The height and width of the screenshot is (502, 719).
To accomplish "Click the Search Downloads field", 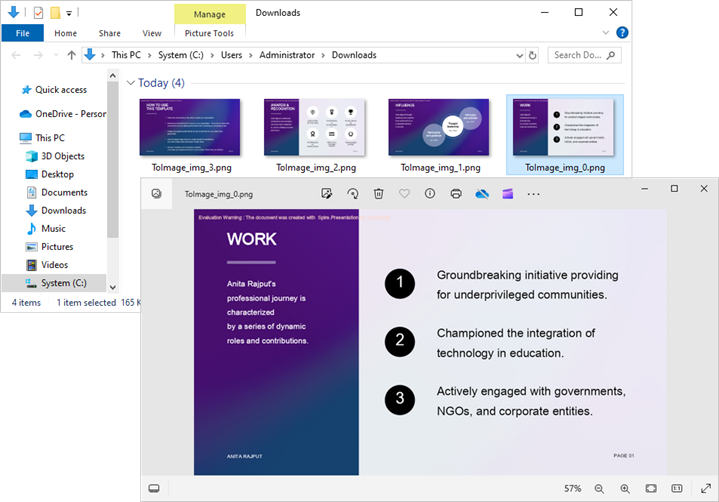I will tap(585, 55).
